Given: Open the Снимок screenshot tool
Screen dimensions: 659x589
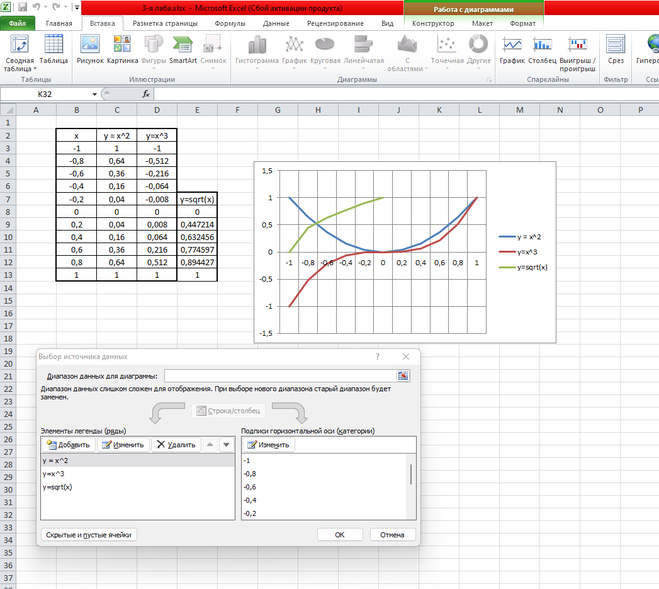Looking at the screenshot, I should [x=213, y=51].
